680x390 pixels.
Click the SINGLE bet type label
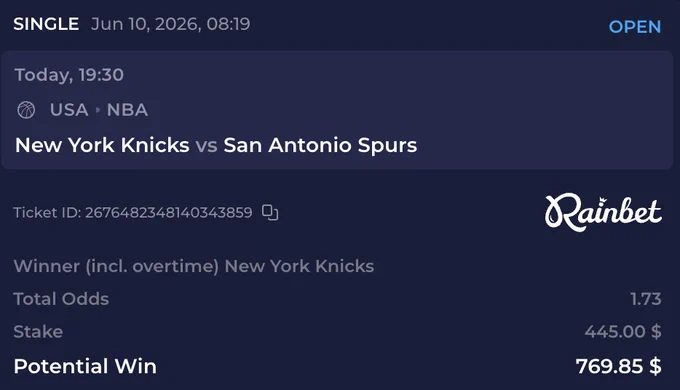click(46, 24)
